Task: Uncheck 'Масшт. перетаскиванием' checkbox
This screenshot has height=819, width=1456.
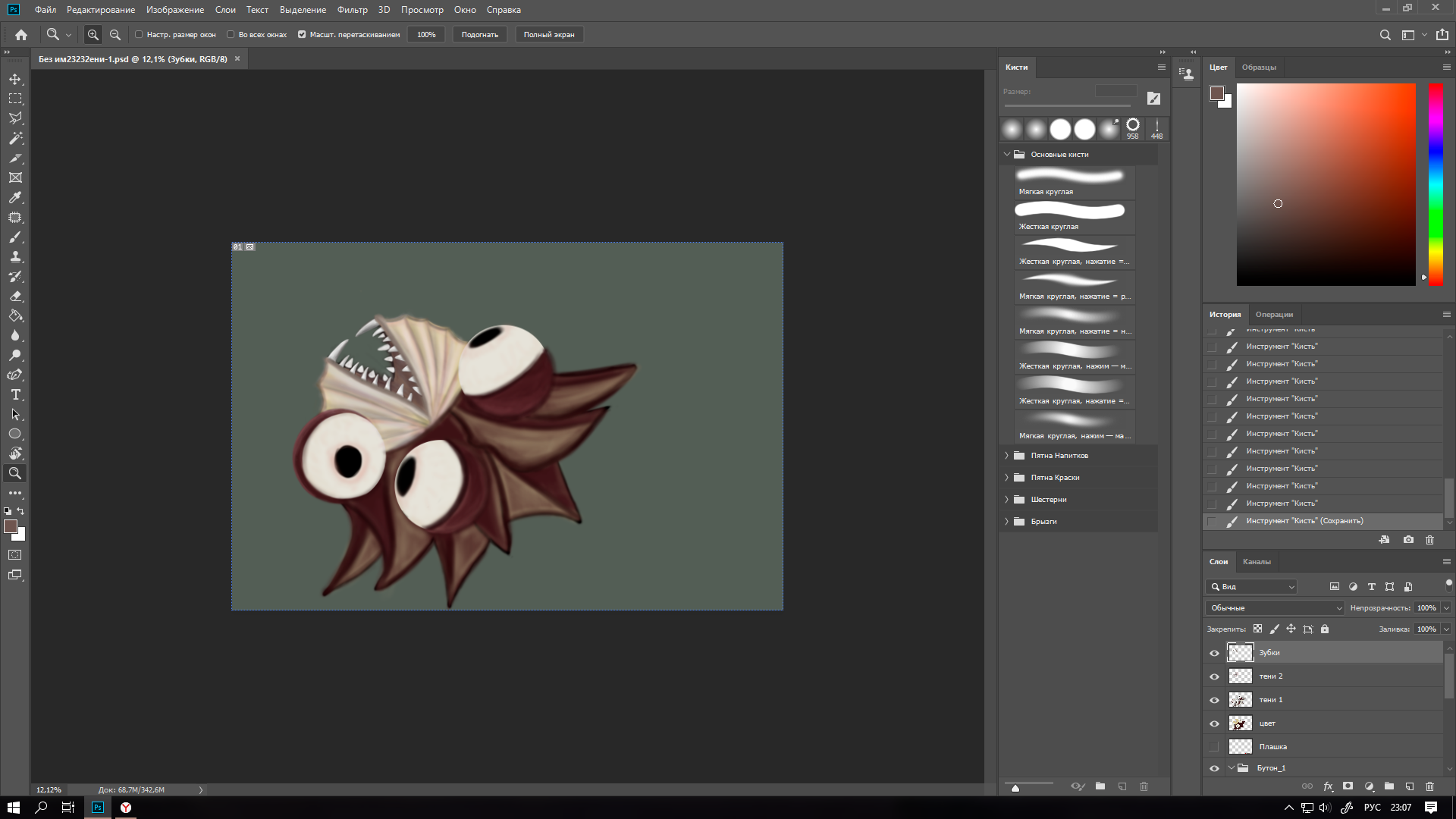Action: 302,34
